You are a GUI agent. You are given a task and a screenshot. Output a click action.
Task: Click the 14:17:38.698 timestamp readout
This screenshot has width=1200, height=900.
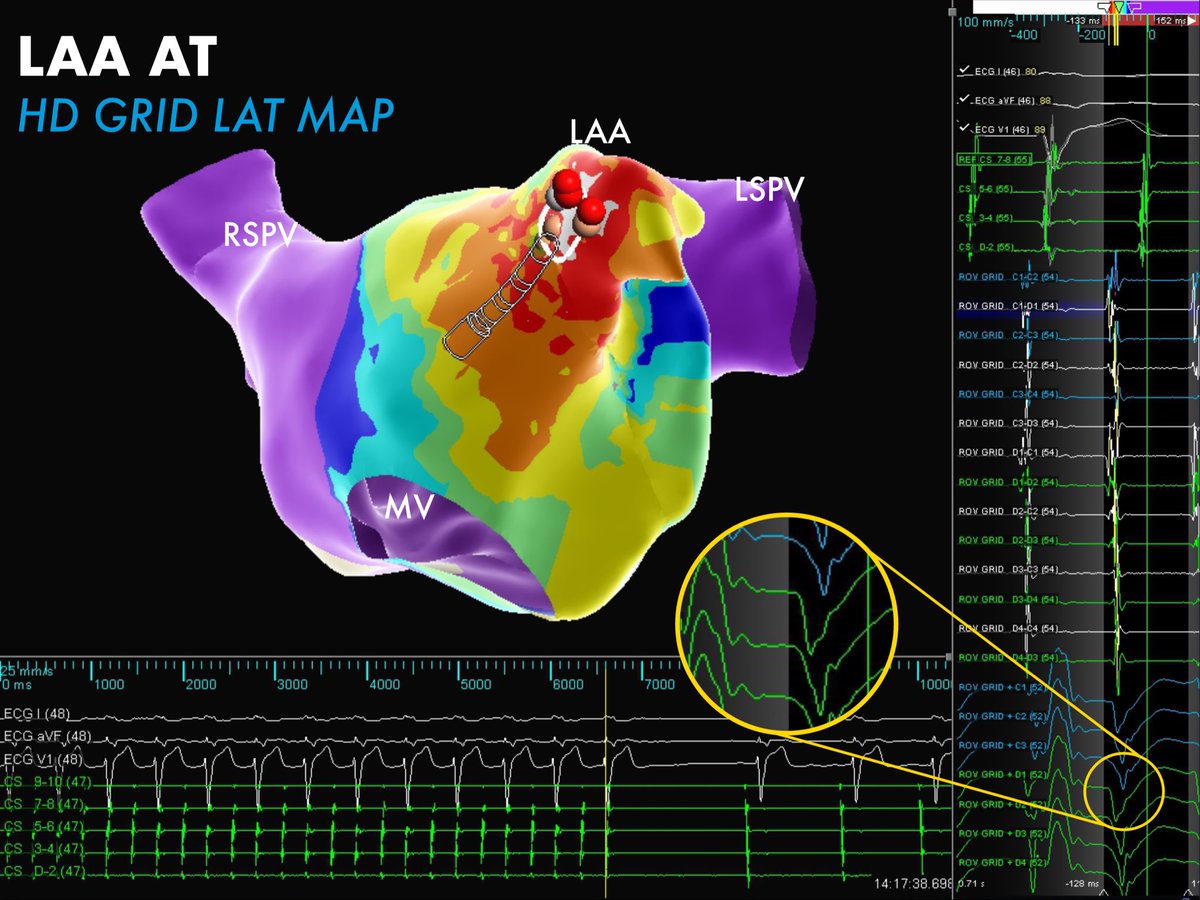click(x=911, y=885)
